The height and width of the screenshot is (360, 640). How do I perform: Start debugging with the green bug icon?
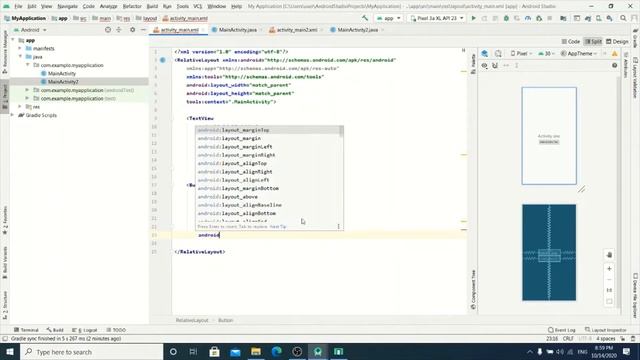506,18
